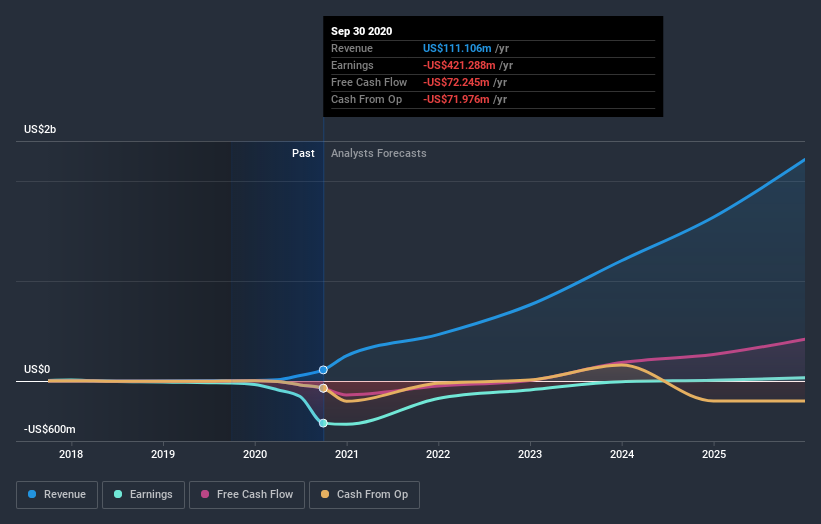Viewport: 821px width, 524px height.
Task: Click the US$2b y-axis label
Action: click(x=41, y=130)
